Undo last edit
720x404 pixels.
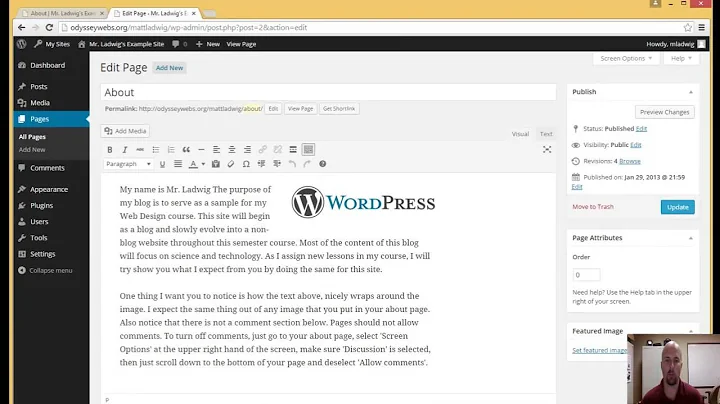(292, 164)
